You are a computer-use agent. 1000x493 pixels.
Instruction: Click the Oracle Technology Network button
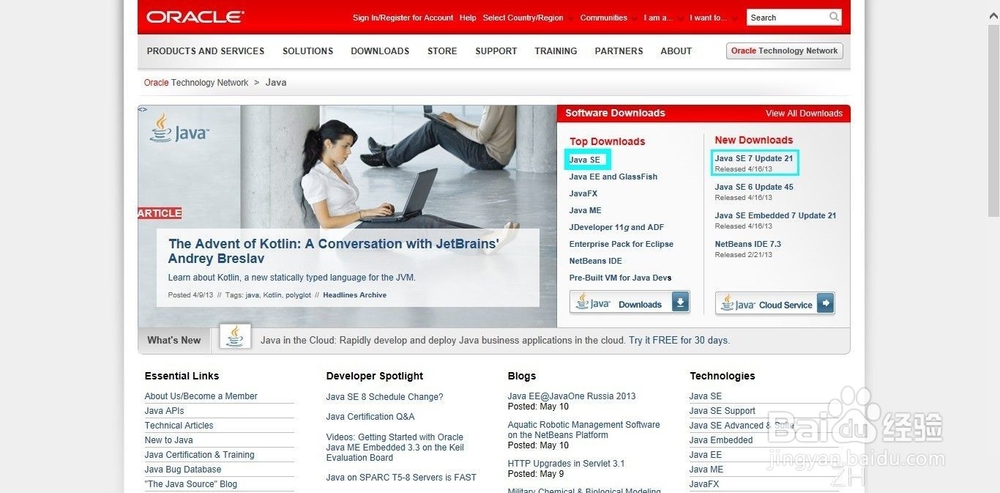(784, 51)
